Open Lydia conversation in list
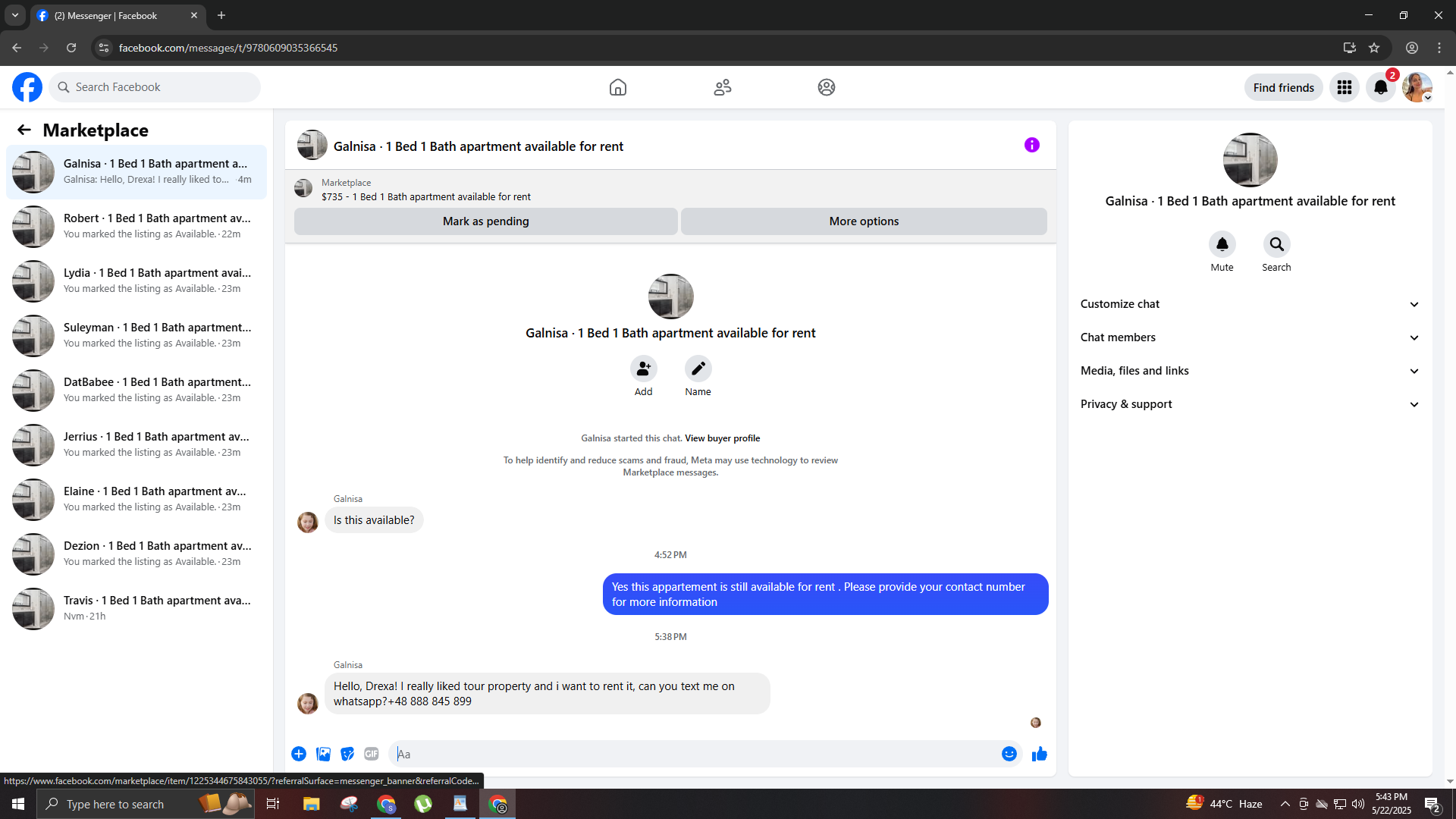The image size is (1456, 819). [x=136, y=281]
